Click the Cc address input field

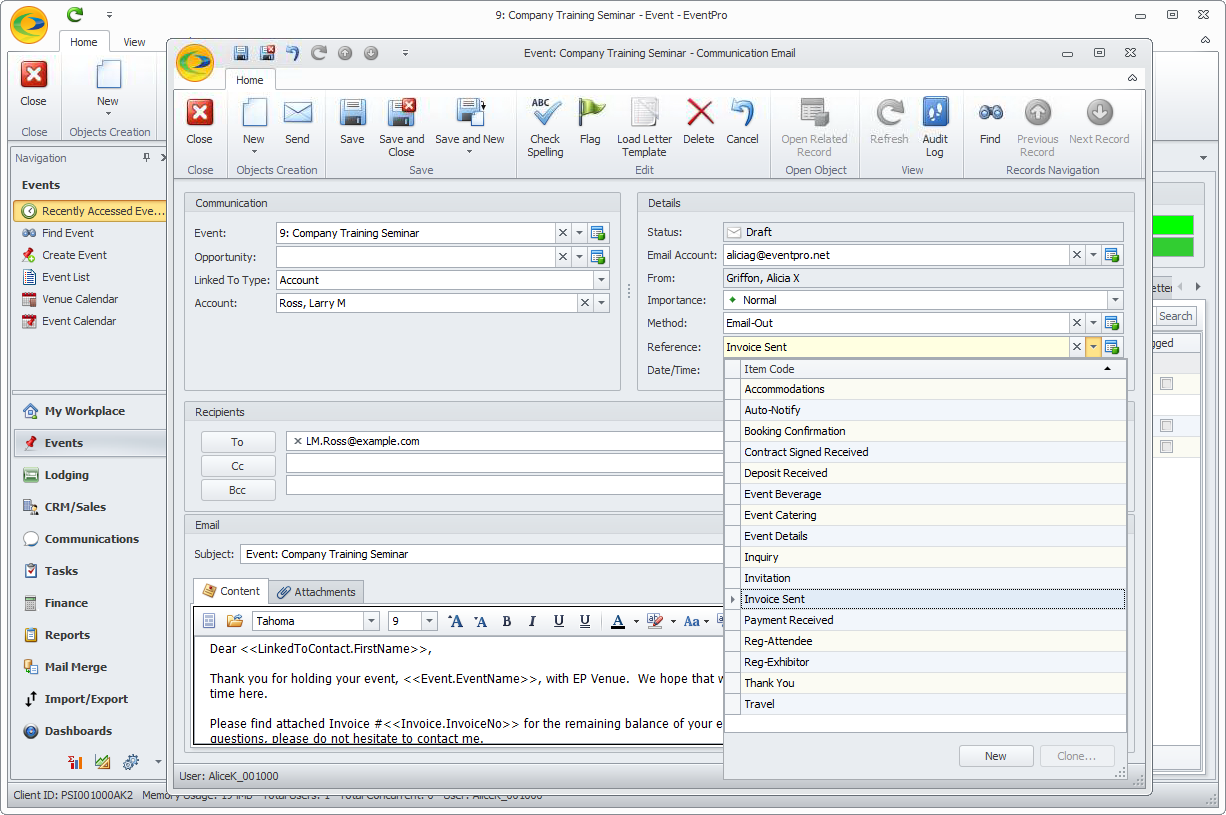point(504,465)
